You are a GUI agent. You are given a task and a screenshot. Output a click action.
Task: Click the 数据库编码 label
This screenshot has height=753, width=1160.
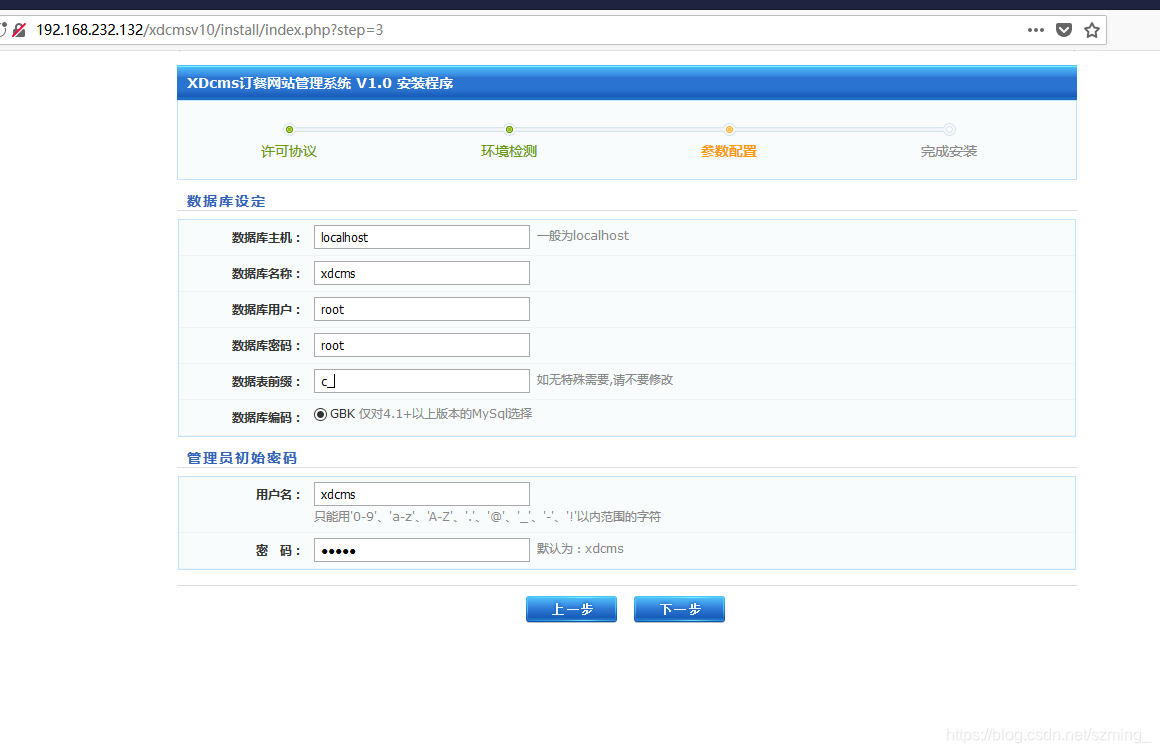(x=266, y=418)
